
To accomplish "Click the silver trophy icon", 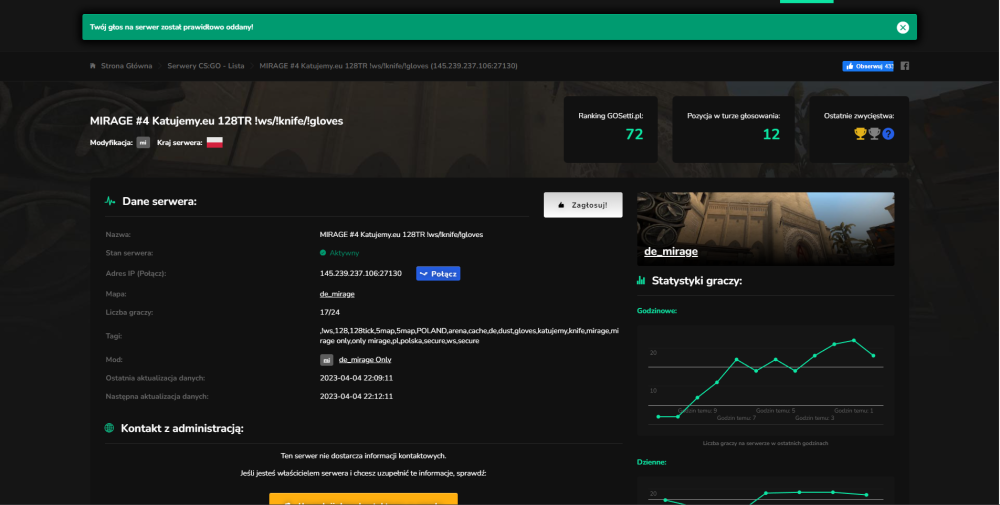I will click(874, 134).
